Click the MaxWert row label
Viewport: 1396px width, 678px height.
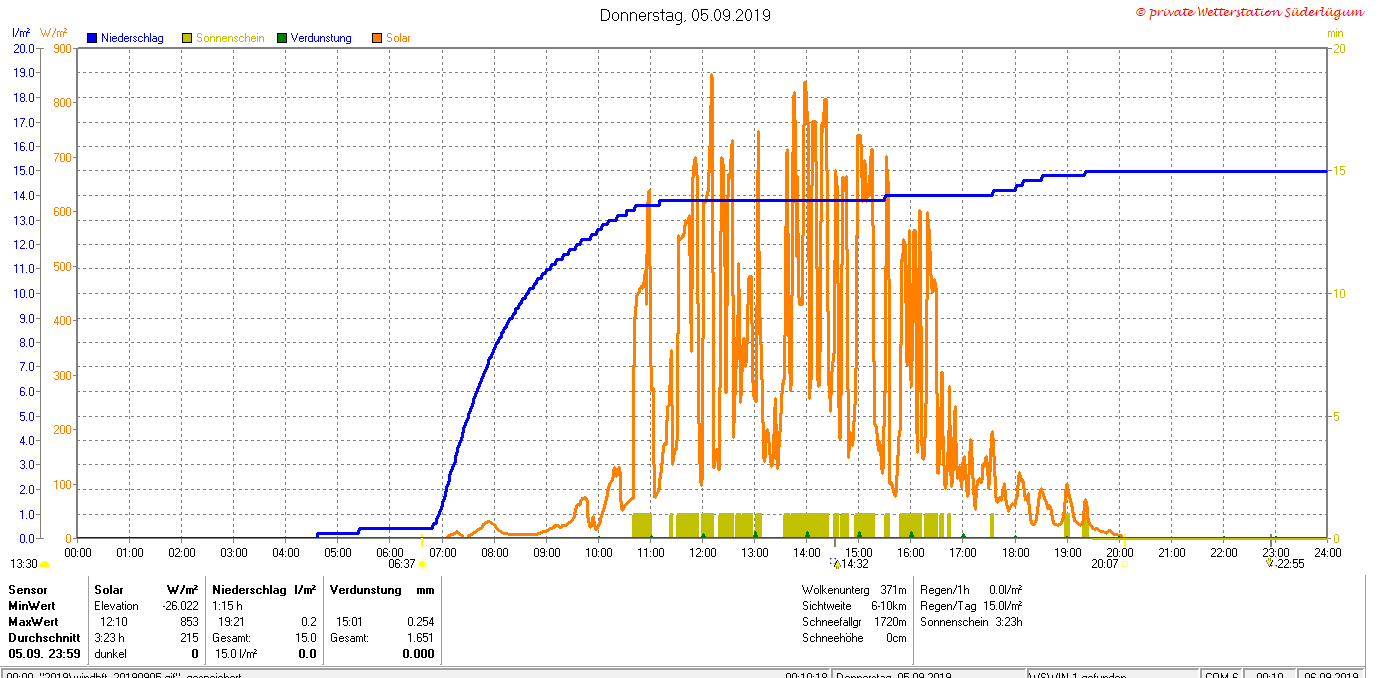[34, 622]
